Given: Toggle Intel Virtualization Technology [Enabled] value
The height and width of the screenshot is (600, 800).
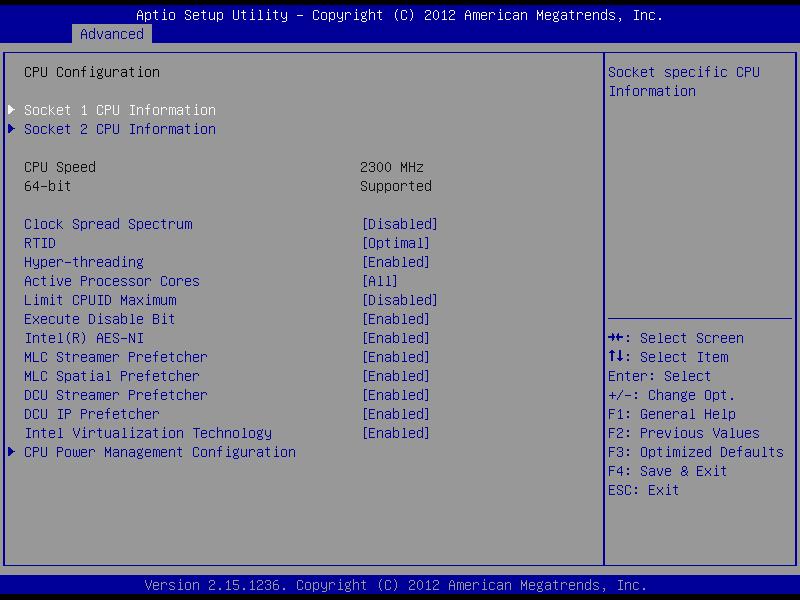Looking at the screenshot, I should 396,433.
